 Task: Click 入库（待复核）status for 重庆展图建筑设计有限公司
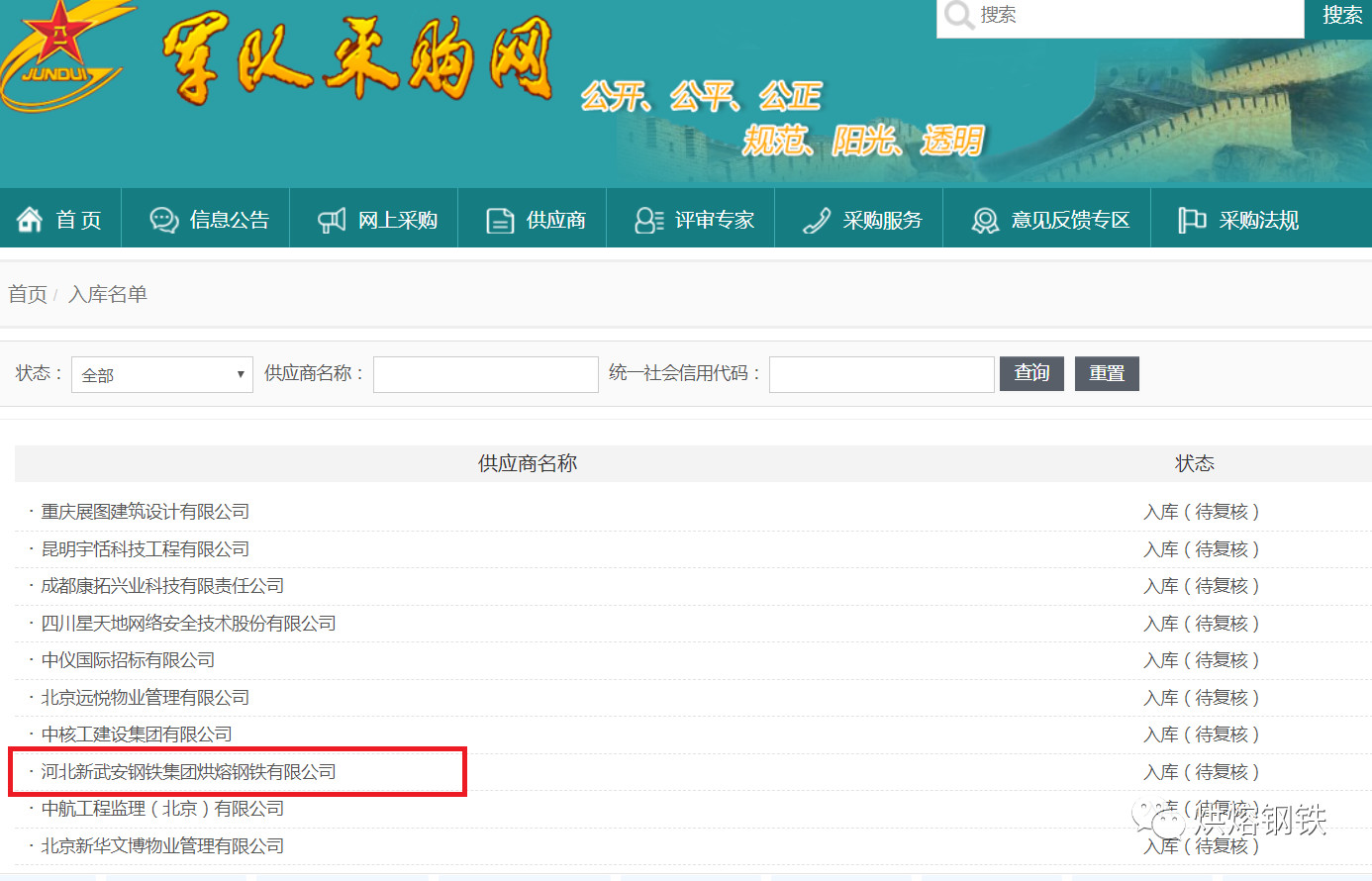1202,512
